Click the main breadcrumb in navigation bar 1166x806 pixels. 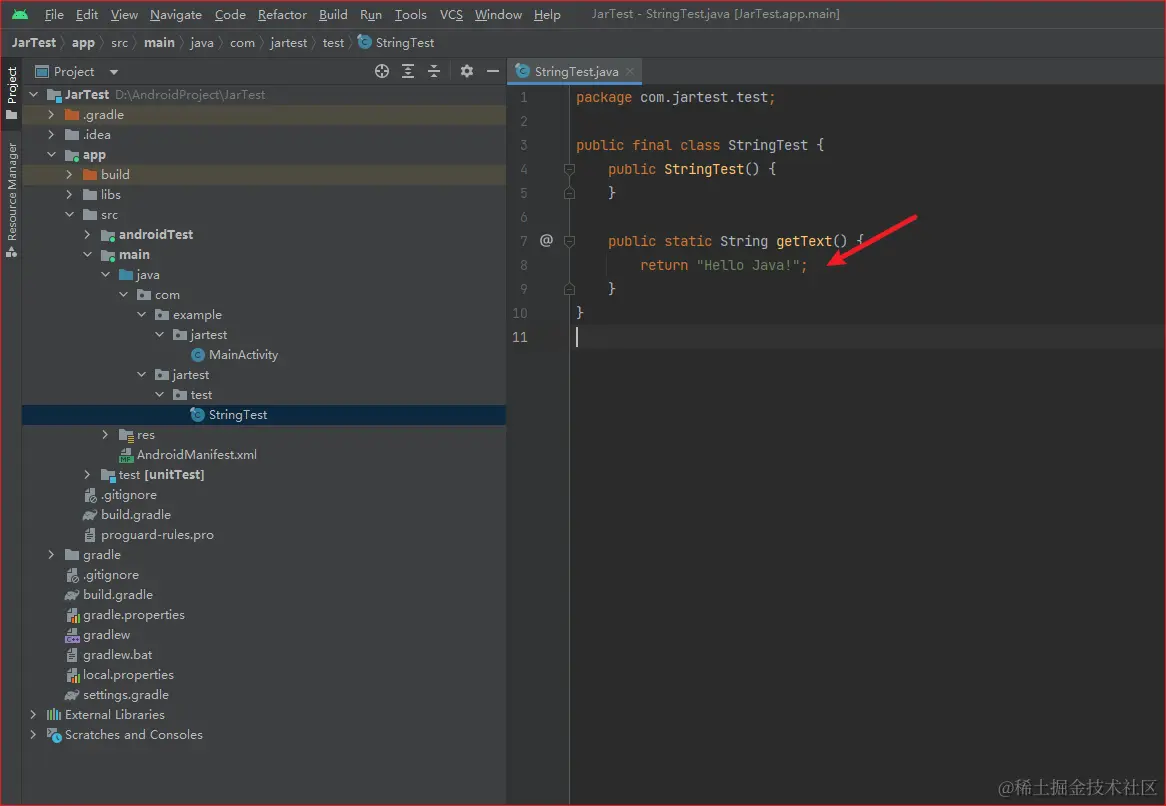pos(159,43)
